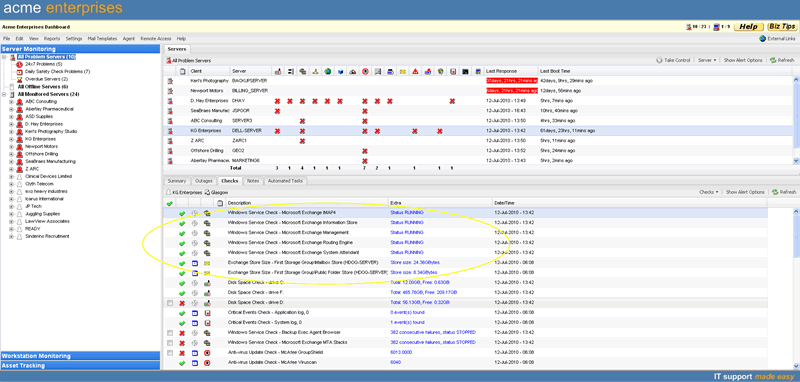Screen dimensions: 800x382
Task: Click white person icon next to JP Tech
Action: pos(19,207)
